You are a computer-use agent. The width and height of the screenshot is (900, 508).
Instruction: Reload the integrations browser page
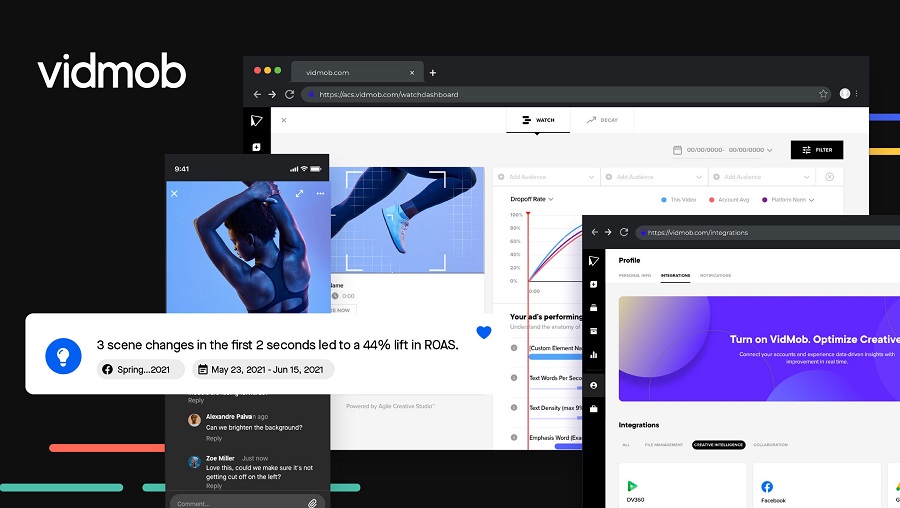(x=624, y=232)
